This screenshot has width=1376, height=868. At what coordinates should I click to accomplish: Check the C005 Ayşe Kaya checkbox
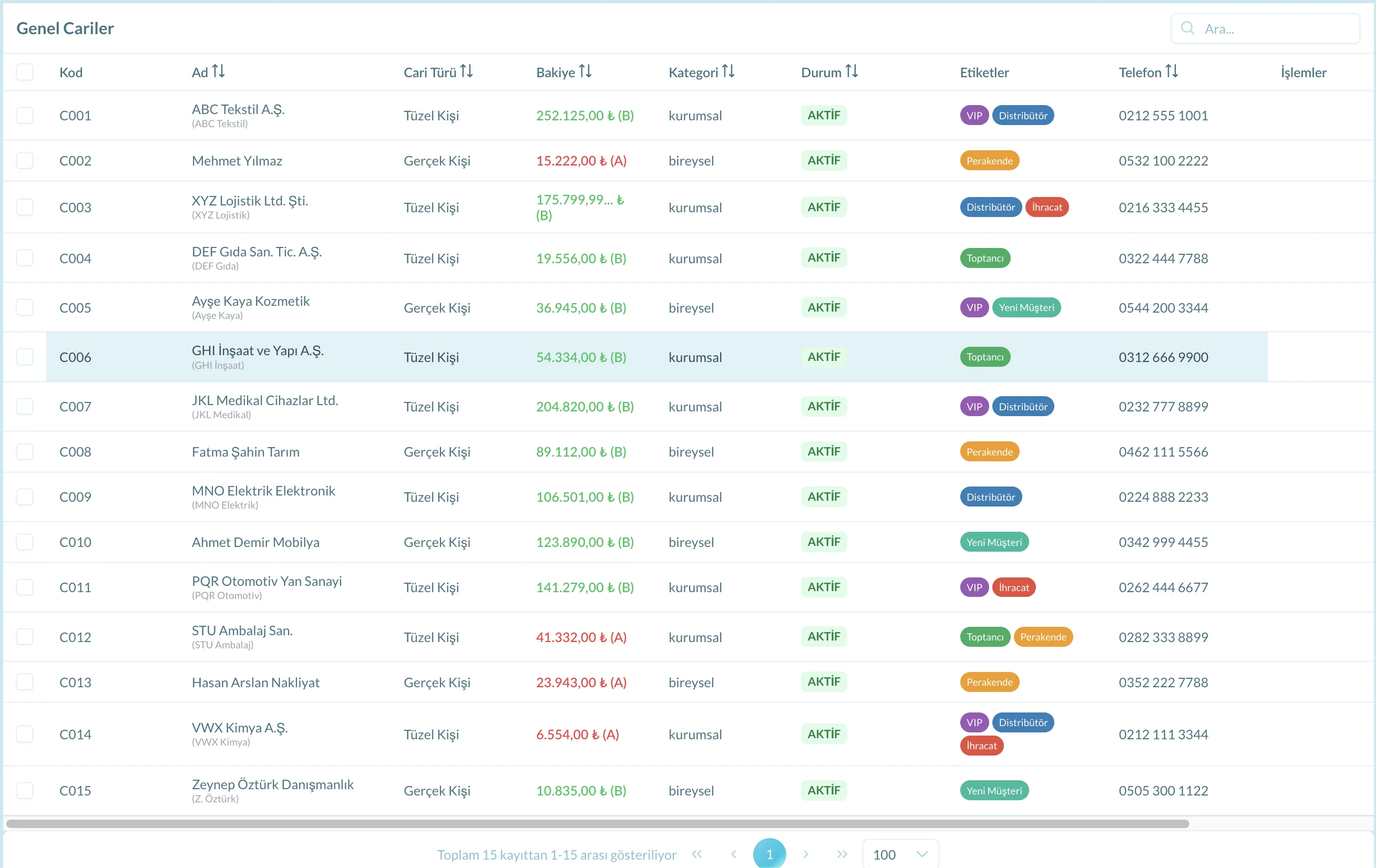25,307
